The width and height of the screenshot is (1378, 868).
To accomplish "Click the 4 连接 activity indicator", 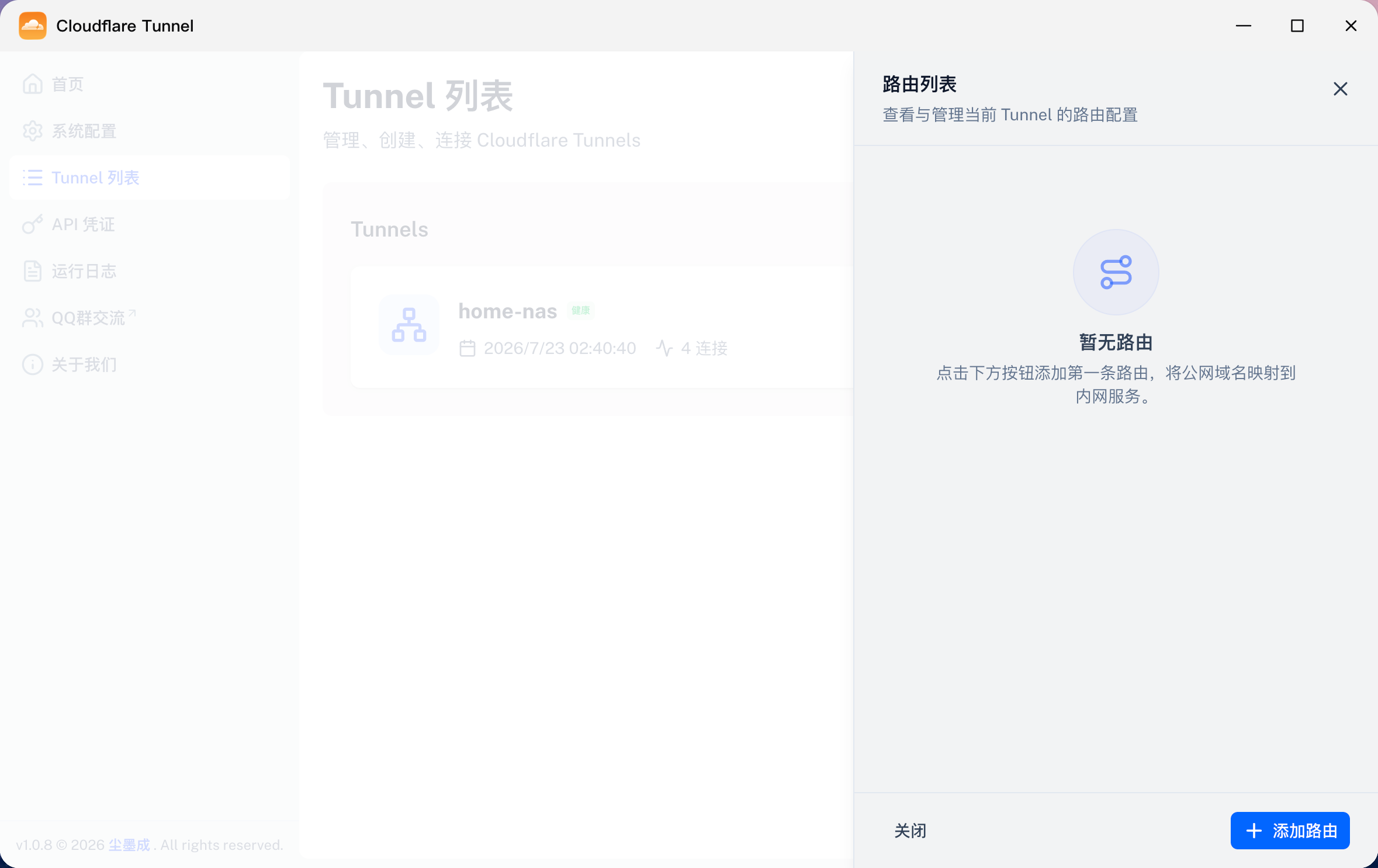I will (692, 348).
